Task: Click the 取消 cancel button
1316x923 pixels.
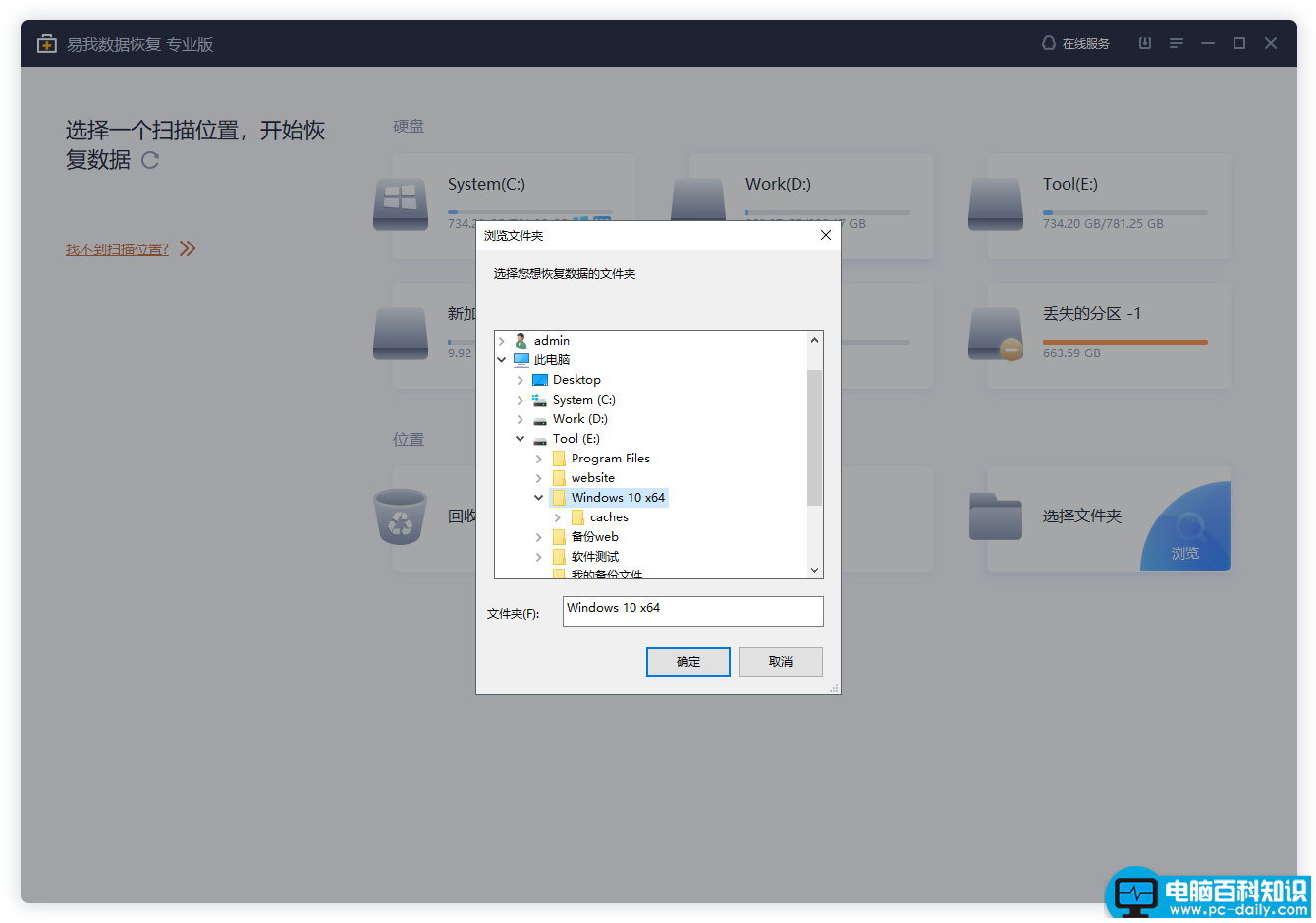Action: coord(781,662)
